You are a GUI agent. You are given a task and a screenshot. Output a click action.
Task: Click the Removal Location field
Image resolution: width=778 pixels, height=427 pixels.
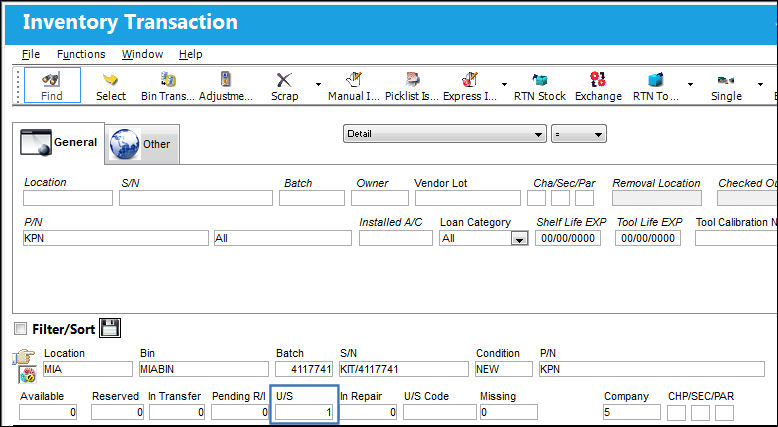pyautogui.click(x=657, y=198)
